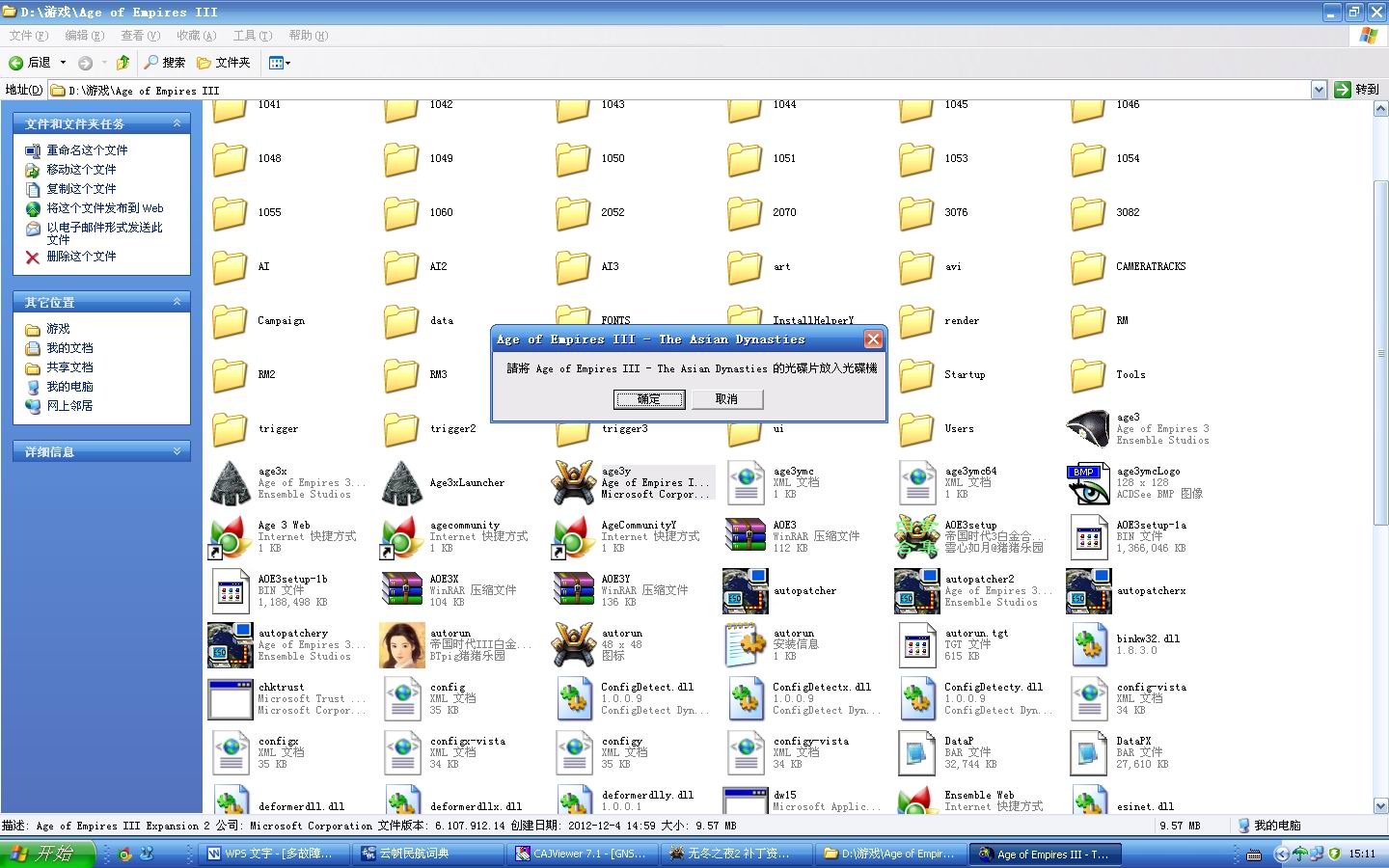The image size is (1389, 868).
Task: Click the 后退 back toolbar button
Action: [30, 63]
